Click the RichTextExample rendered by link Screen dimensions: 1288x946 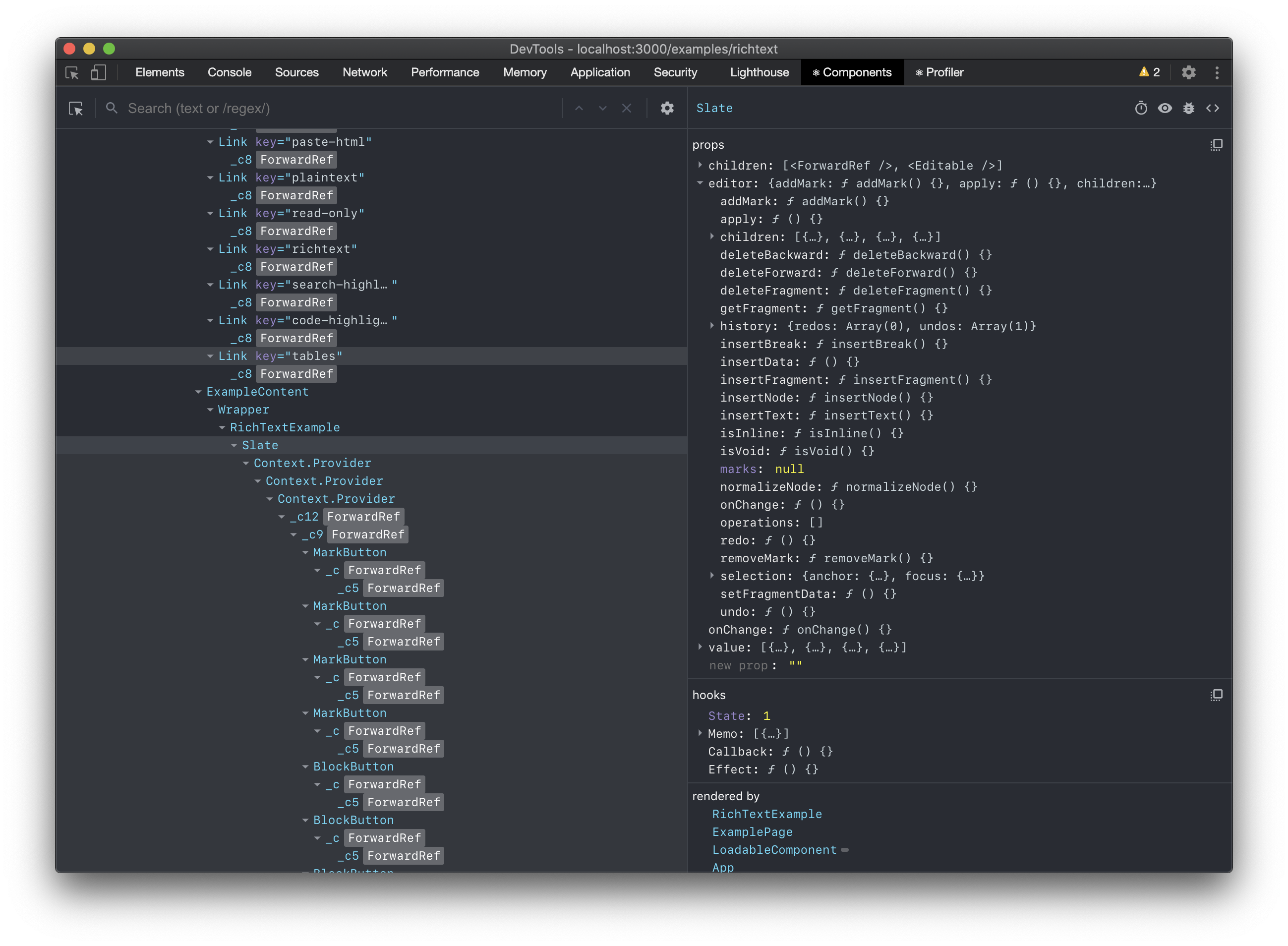click(766, 814)
